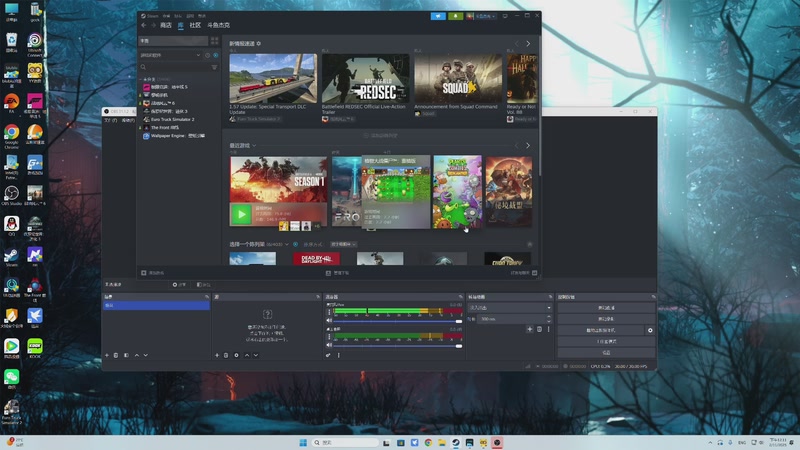Viewport: 800px width, 450px height.
Task: Remove source with trash icon in OBS sources
Action: coord(226,355)
